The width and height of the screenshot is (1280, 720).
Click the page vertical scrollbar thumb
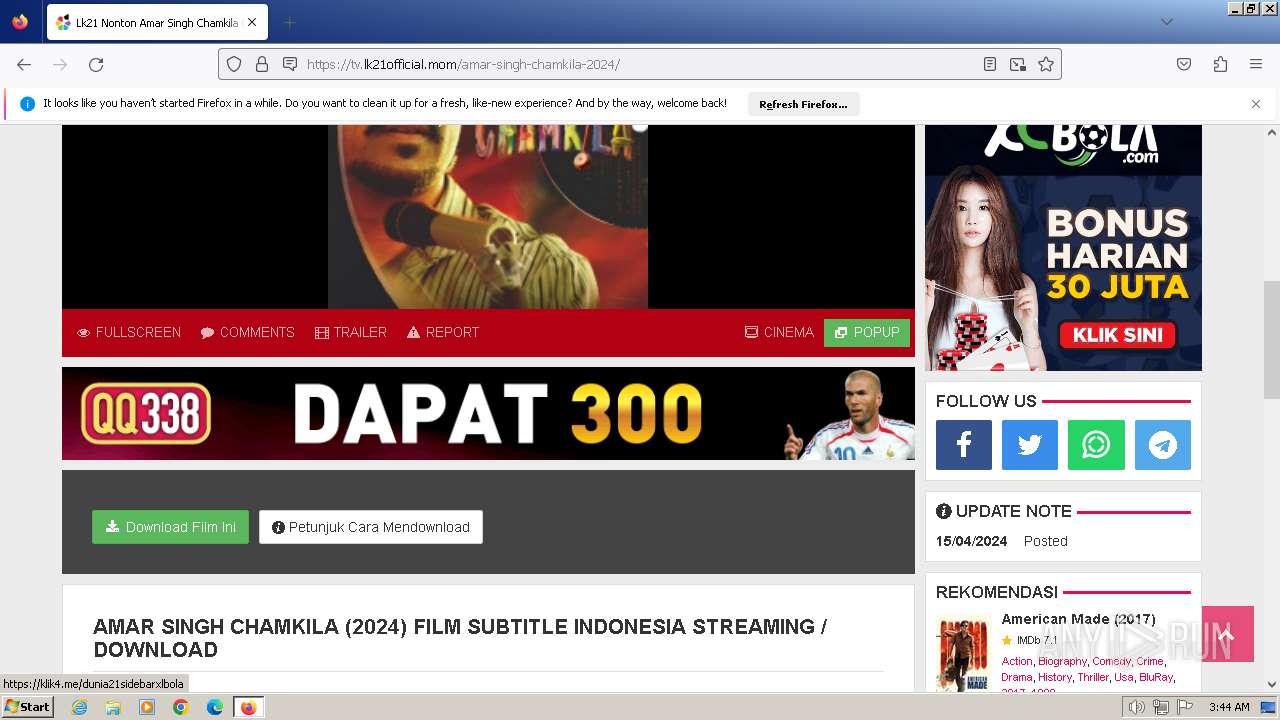[1272, 340]
